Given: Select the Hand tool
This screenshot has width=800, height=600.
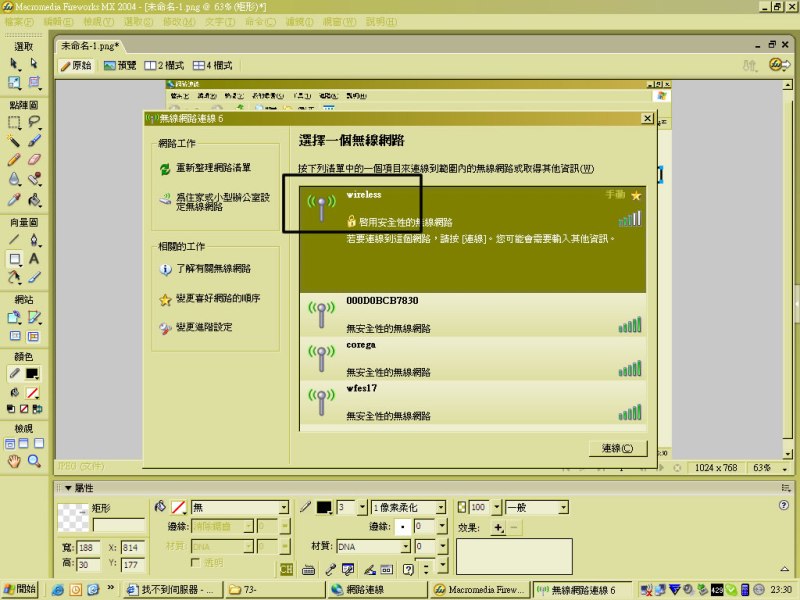Looking at the screenshot, I should (14, 461).
